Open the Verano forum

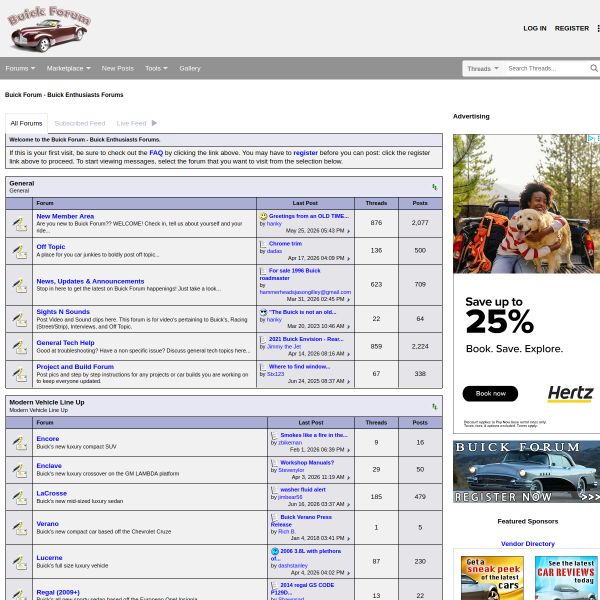47,524
